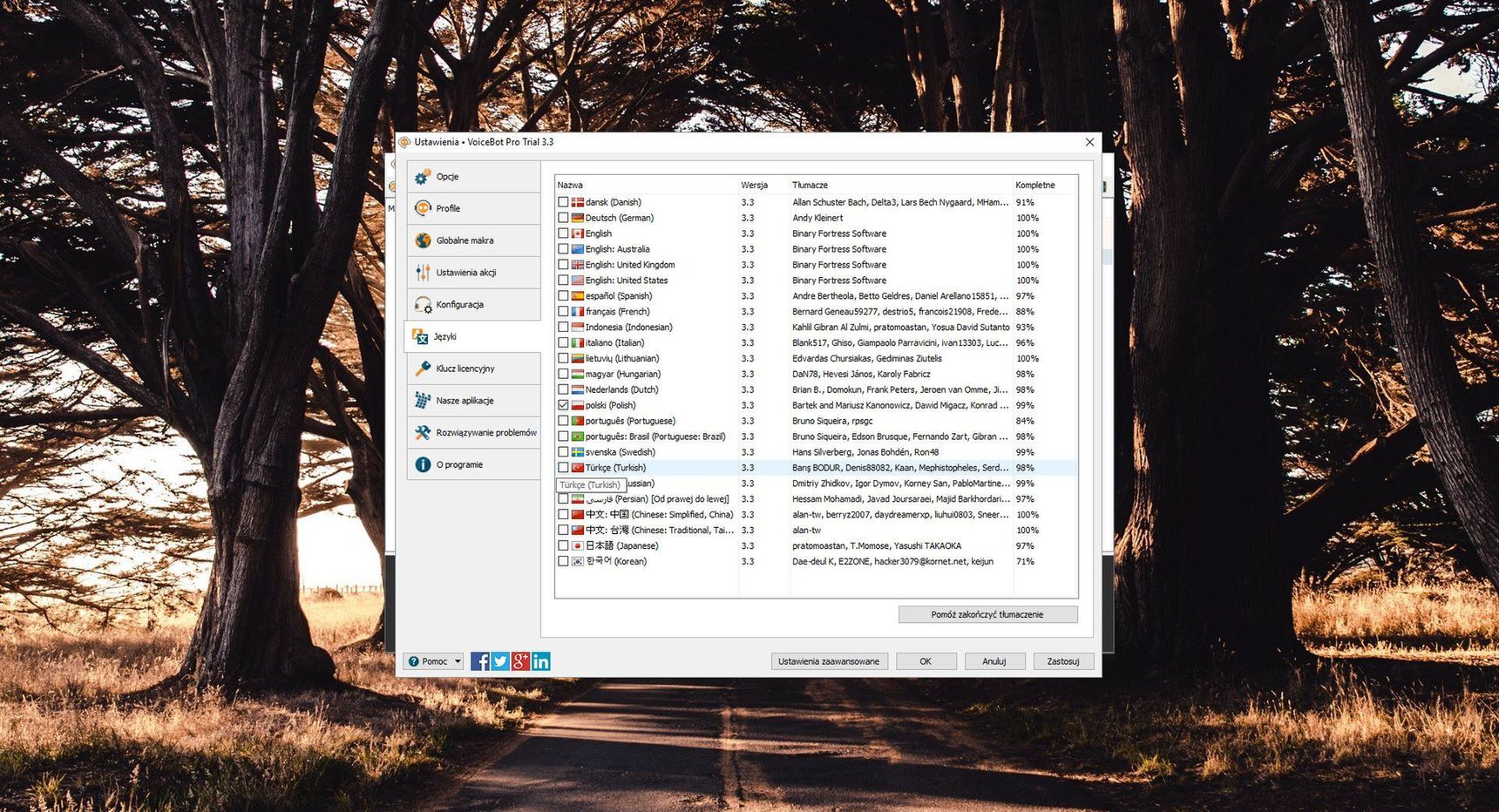
Task: Click translator name Andy Kleinert
Action: pos(817,218)
